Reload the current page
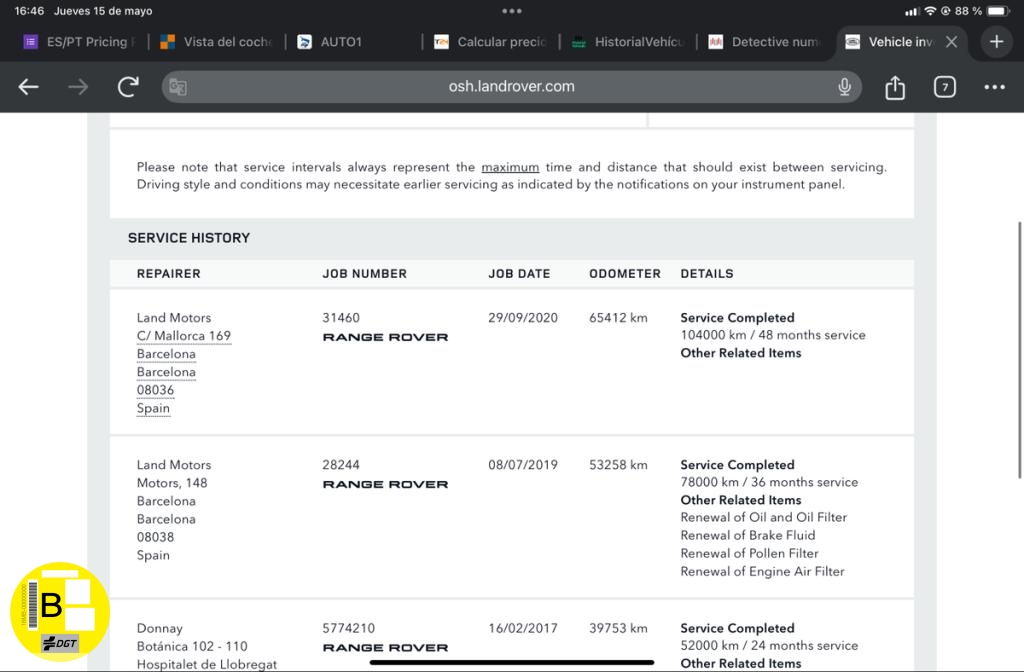1024x672 pixels. [x=128, y=86]
